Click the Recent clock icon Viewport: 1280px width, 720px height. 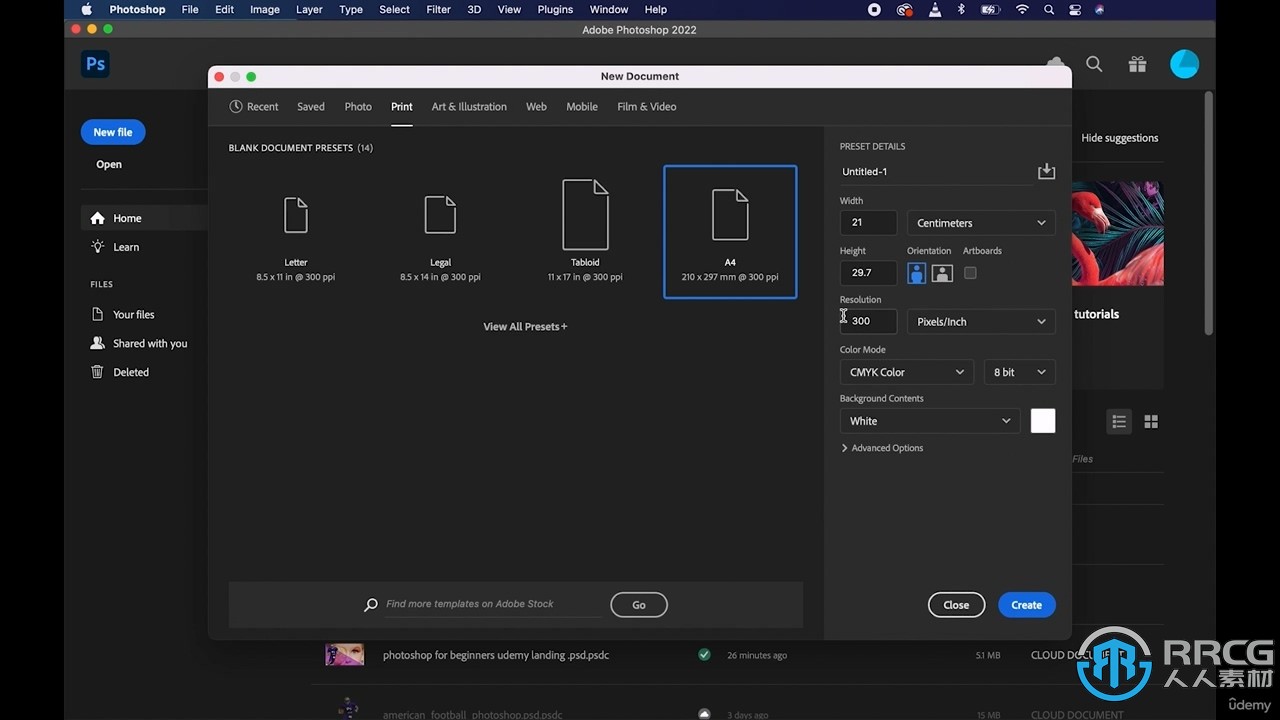236,106
